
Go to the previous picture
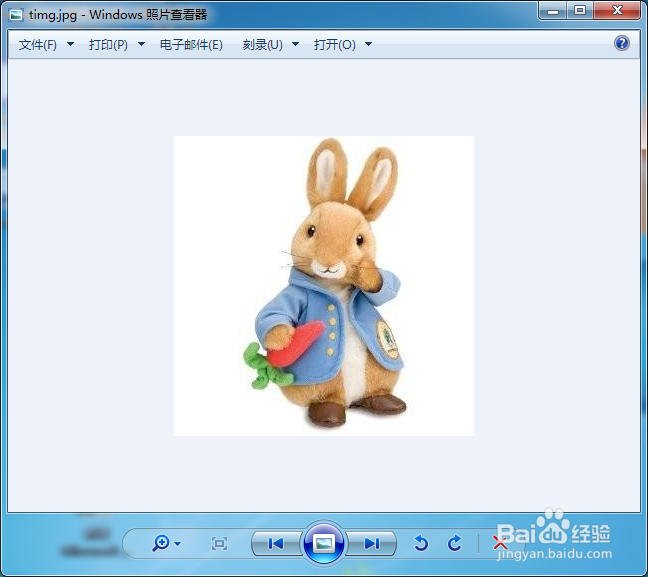[x=276, y=544]
